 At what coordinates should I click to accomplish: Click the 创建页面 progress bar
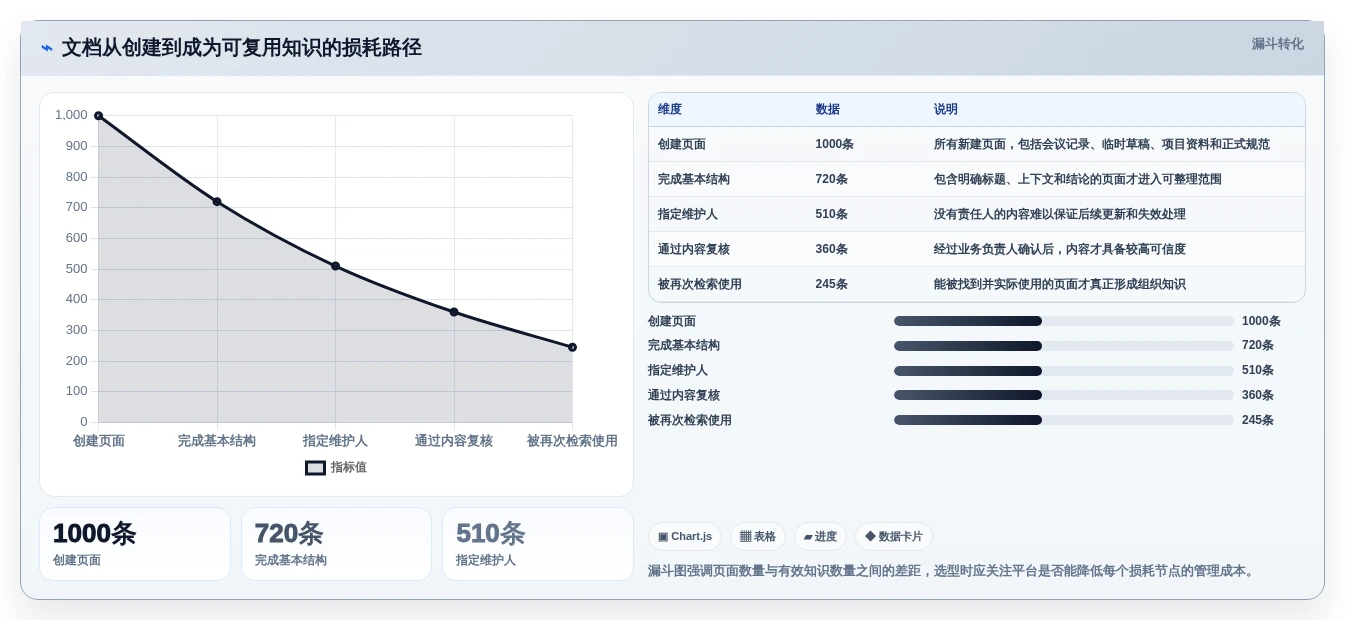pos(1064,321)
